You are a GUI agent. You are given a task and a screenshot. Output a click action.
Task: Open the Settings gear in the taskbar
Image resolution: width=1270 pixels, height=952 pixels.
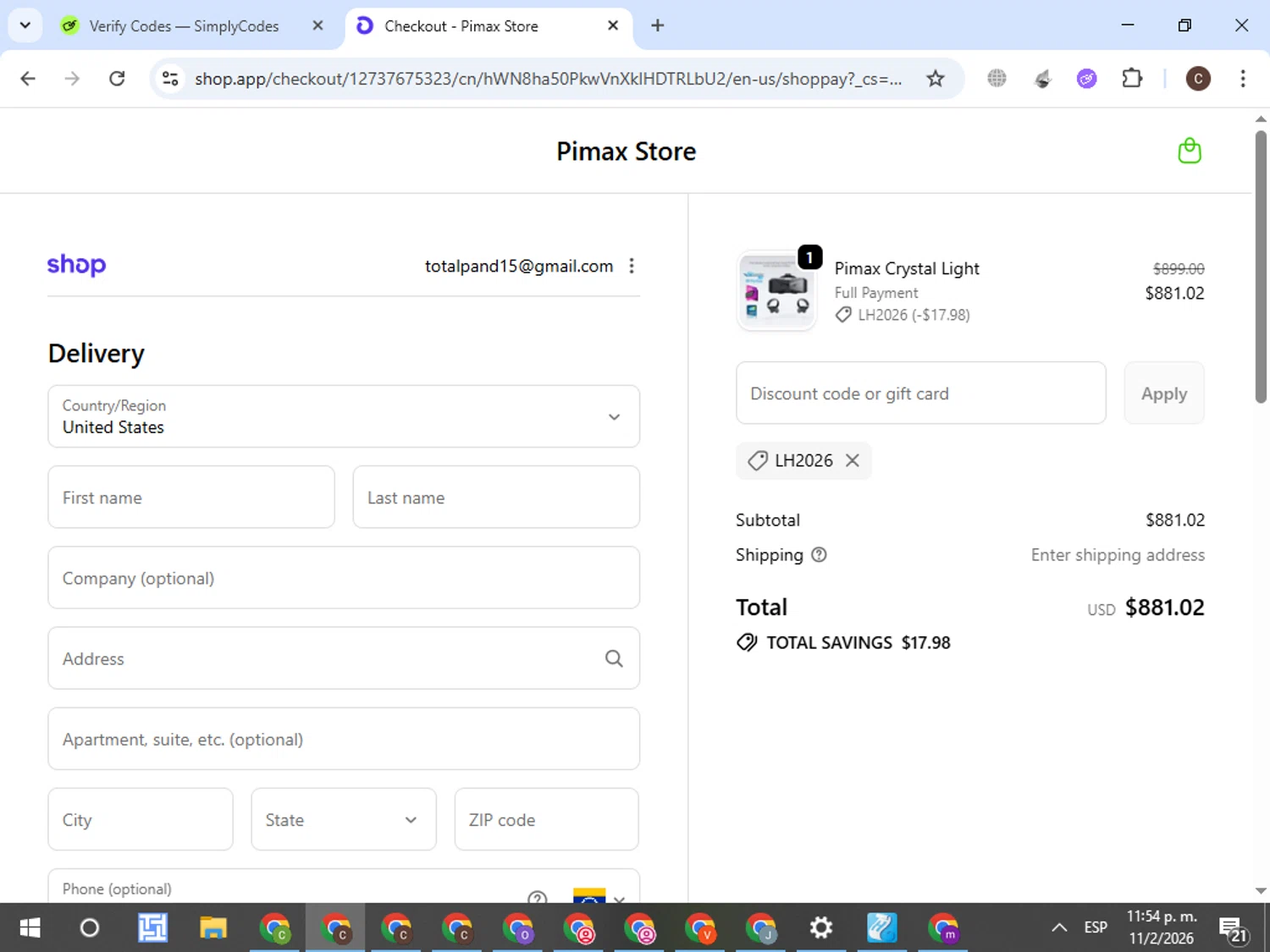pos(820,927)
